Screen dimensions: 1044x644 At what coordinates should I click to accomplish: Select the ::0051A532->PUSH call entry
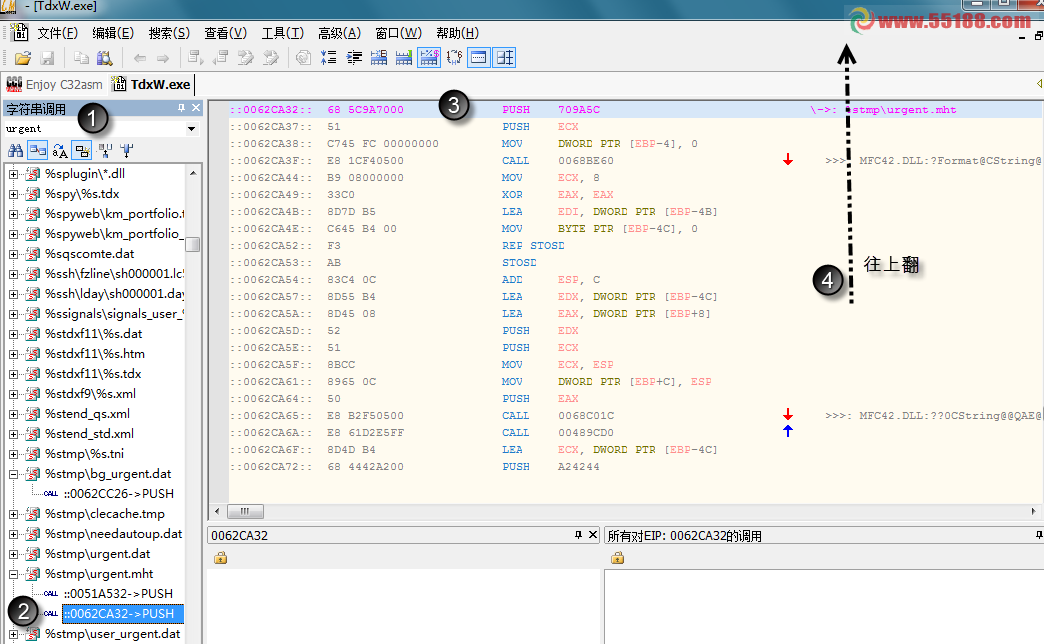coord(118,593)
